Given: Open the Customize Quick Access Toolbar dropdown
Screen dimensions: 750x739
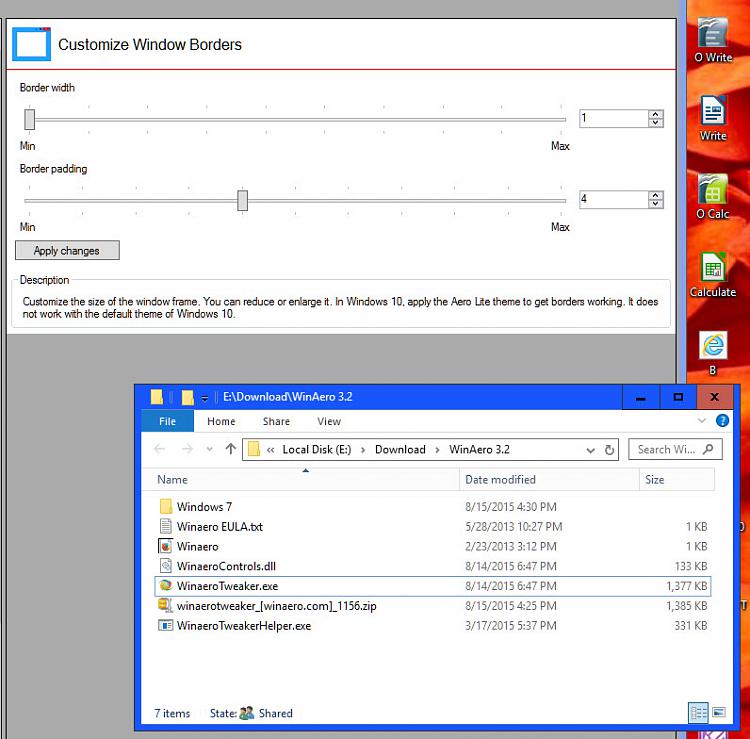Looking at the screenshot, I should coord(204,398).
